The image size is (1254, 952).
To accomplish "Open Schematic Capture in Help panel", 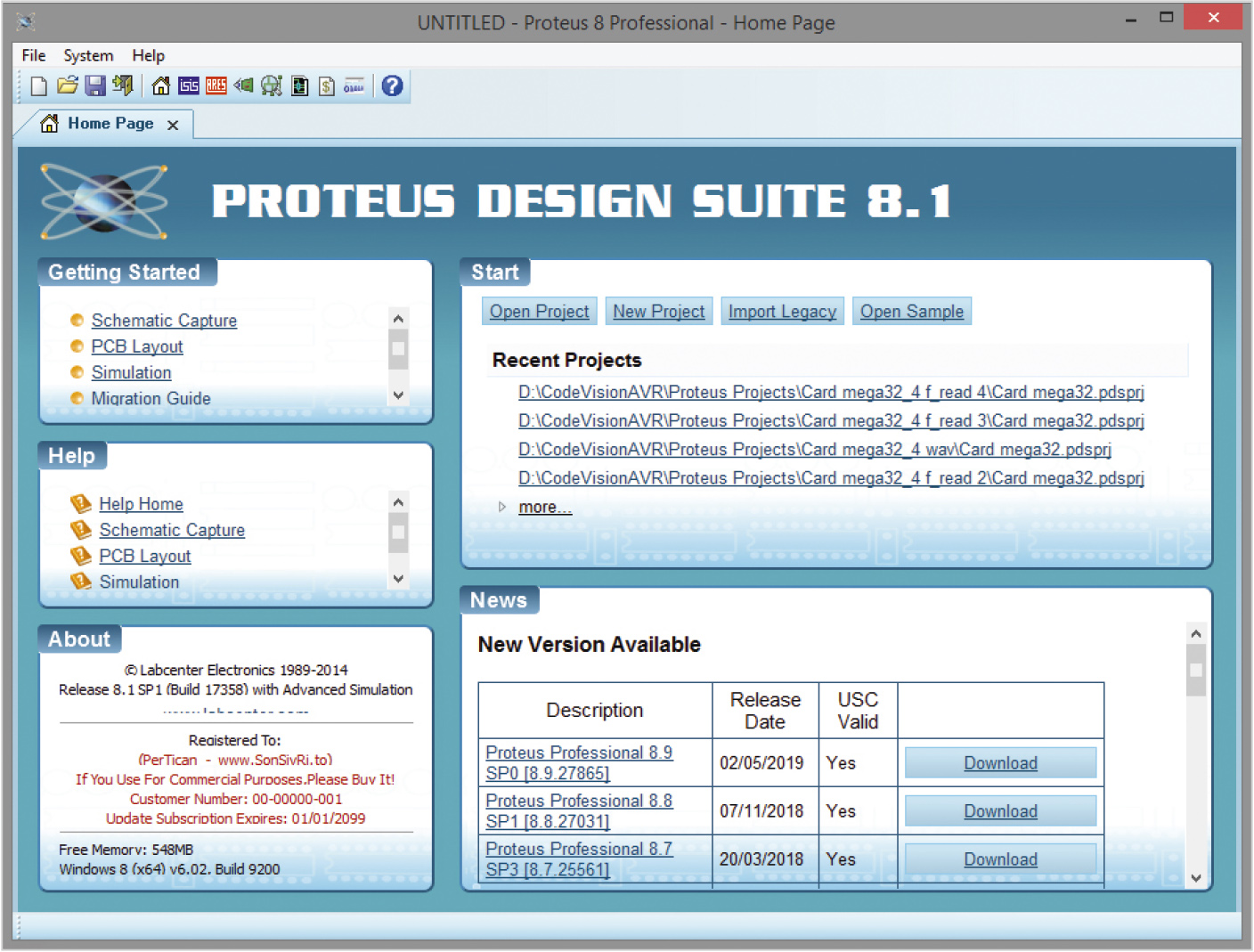I will 172,530.
